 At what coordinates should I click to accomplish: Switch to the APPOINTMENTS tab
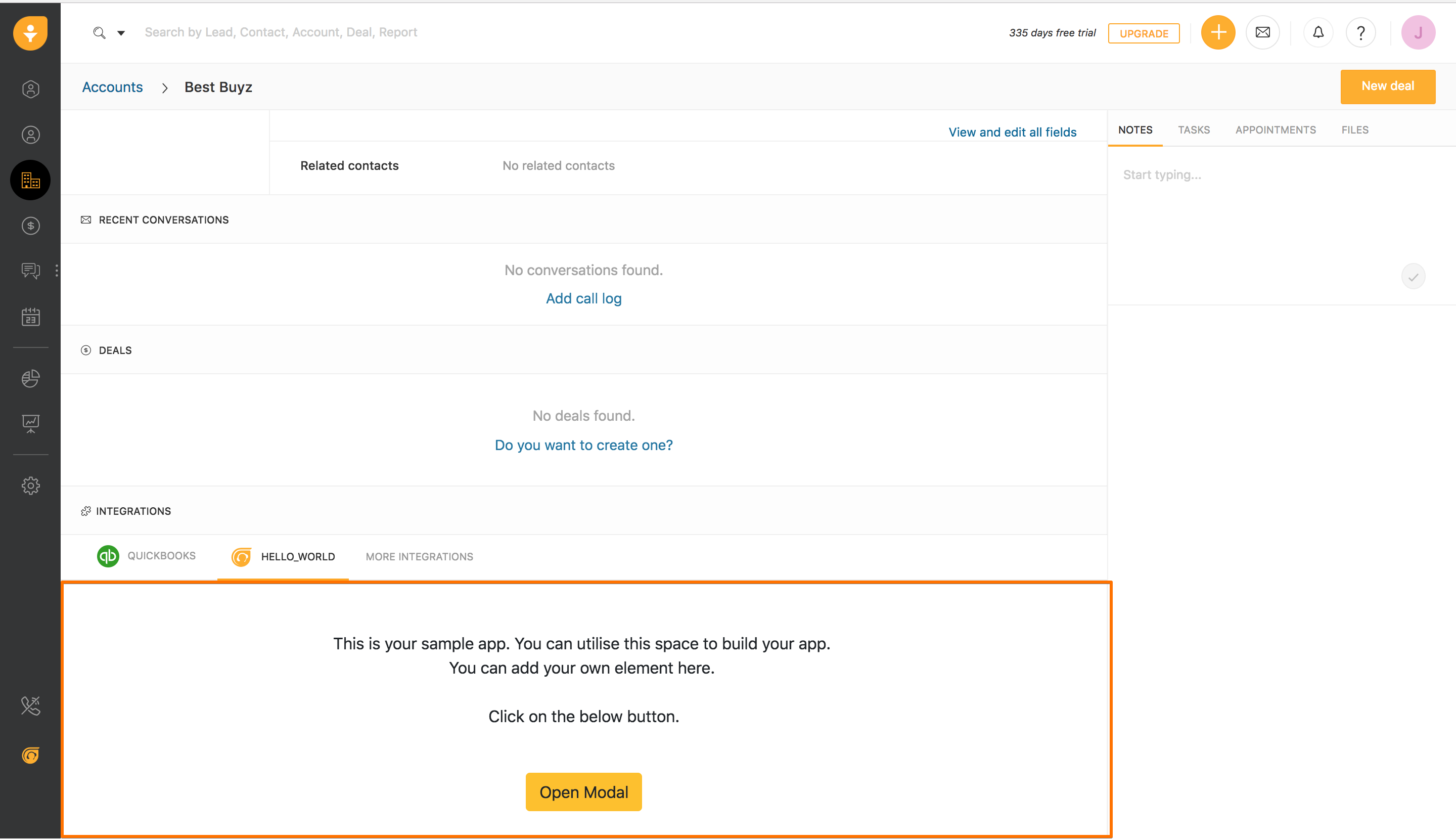tap(1276, 130)
